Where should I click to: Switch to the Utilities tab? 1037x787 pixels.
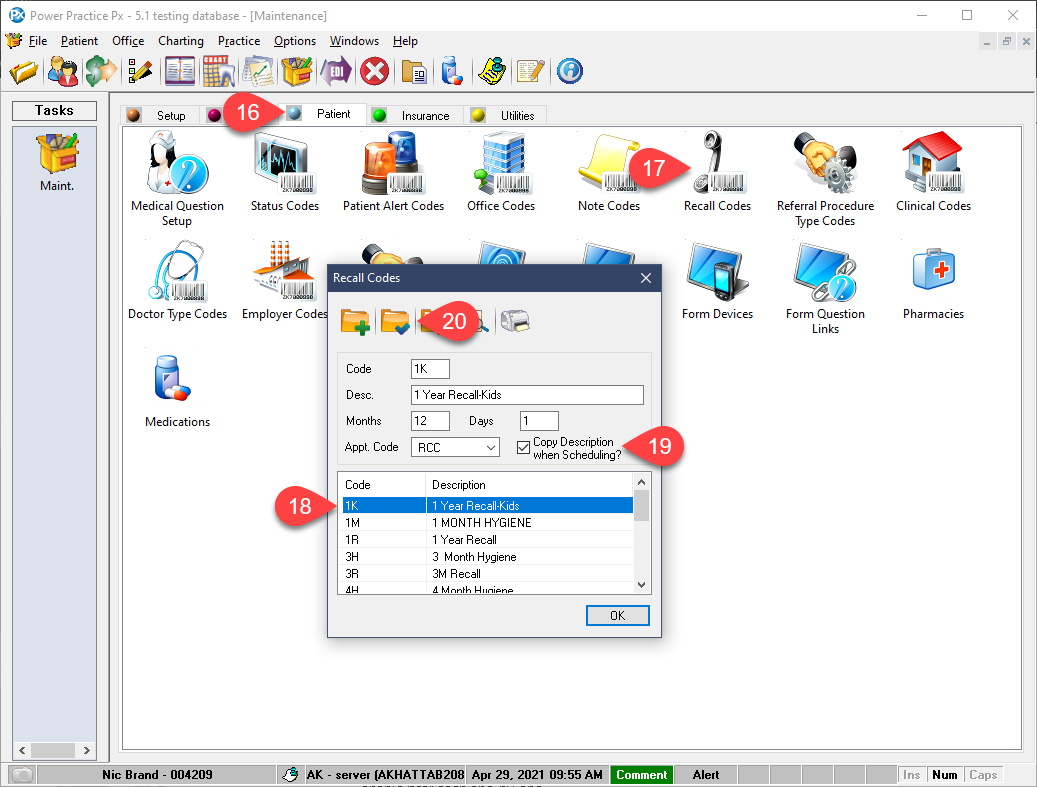pyautogui.click(x=505, y=115)
